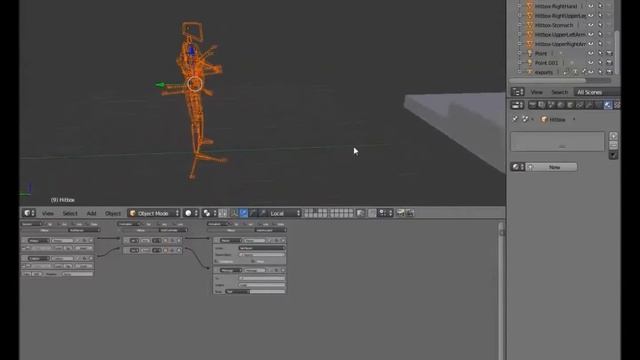The image size is (640, 360).
Task: Click the outliner vertical scrollbar
Action: [617, 52]
